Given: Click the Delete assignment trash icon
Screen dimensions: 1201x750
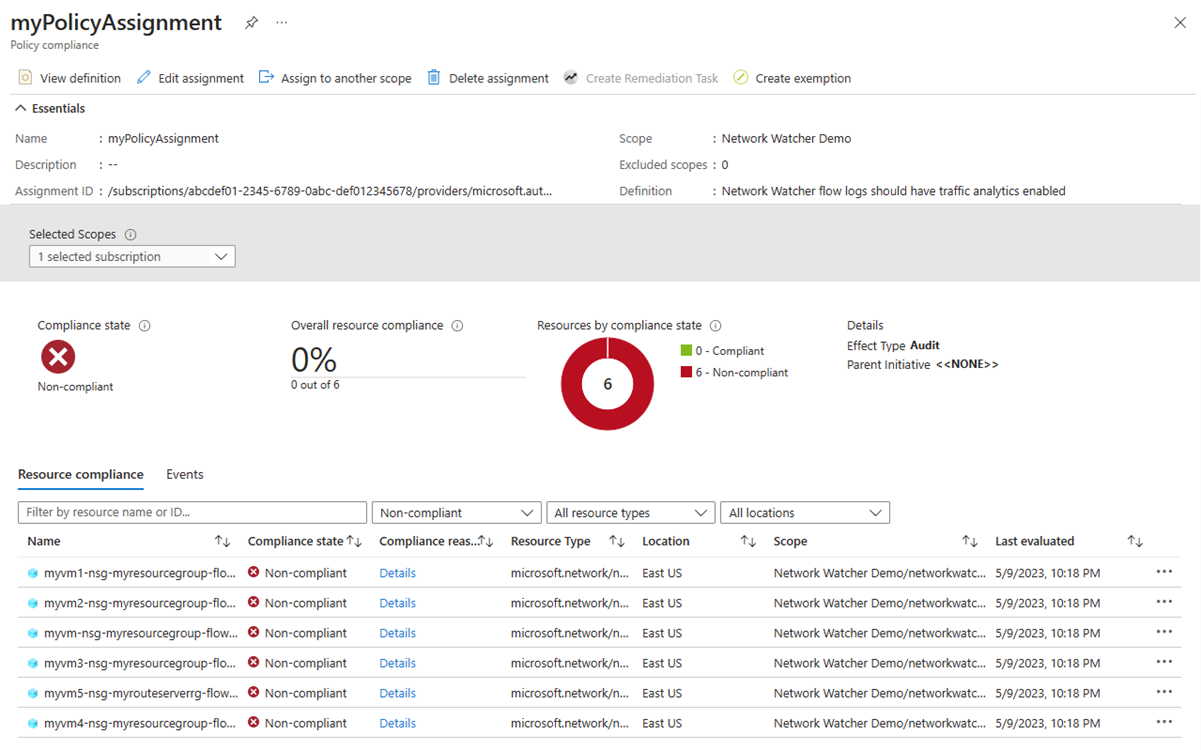Looking at the screenshot, I should tap(434, 78).
